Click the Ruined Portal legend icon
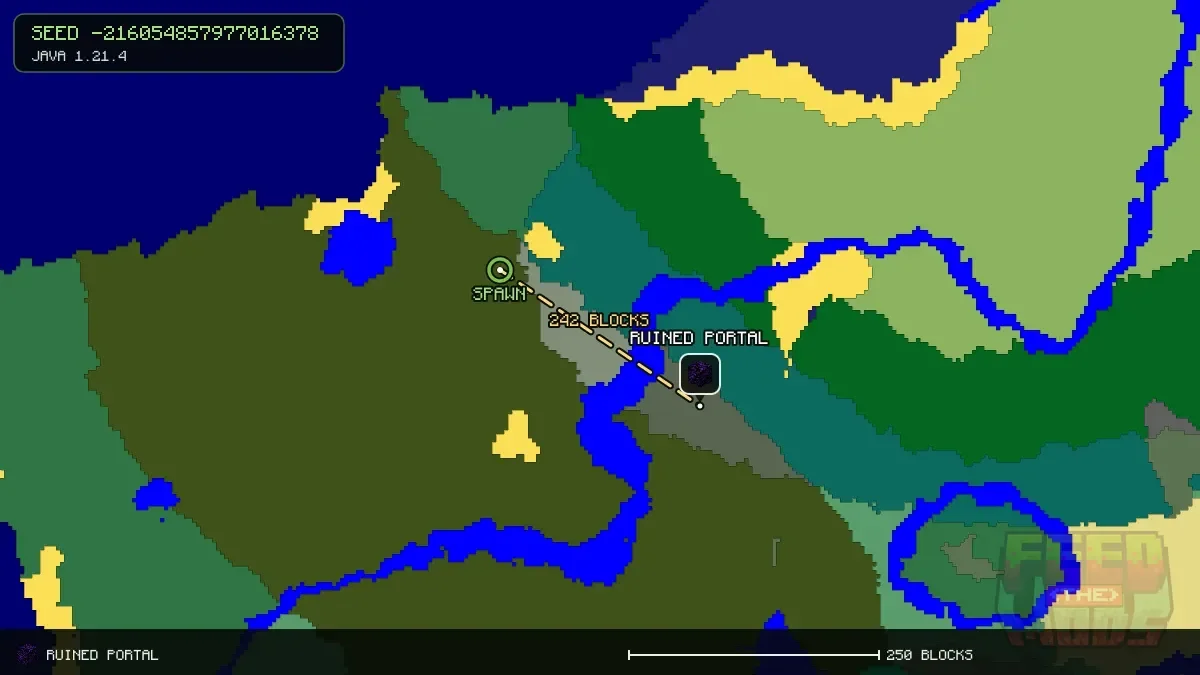 pos(28,655)
